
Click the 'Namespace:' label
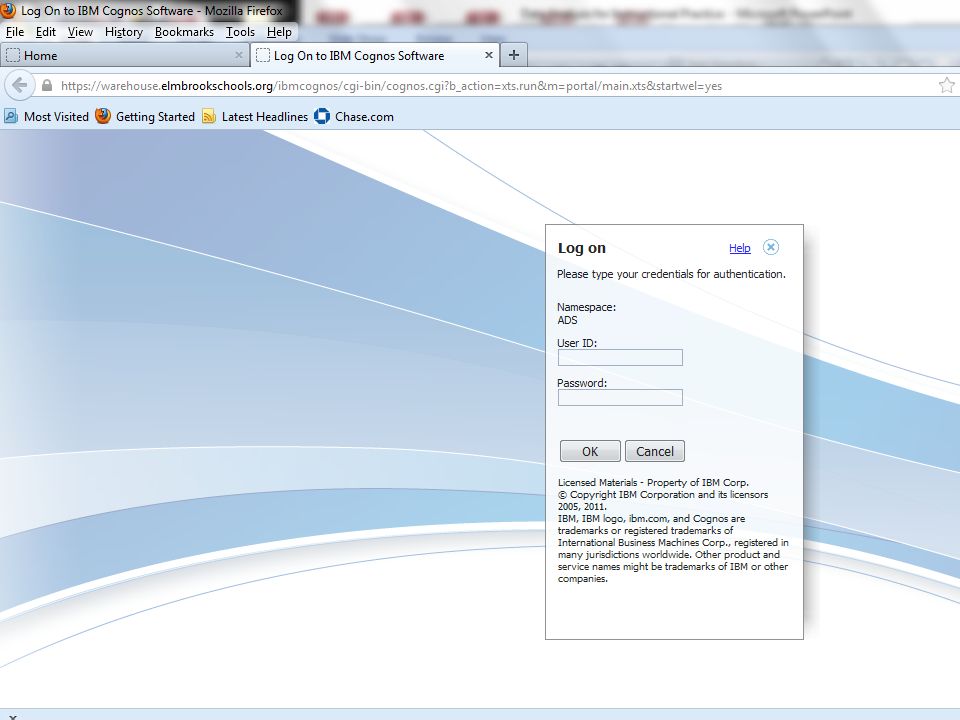(x=587, y=307)
